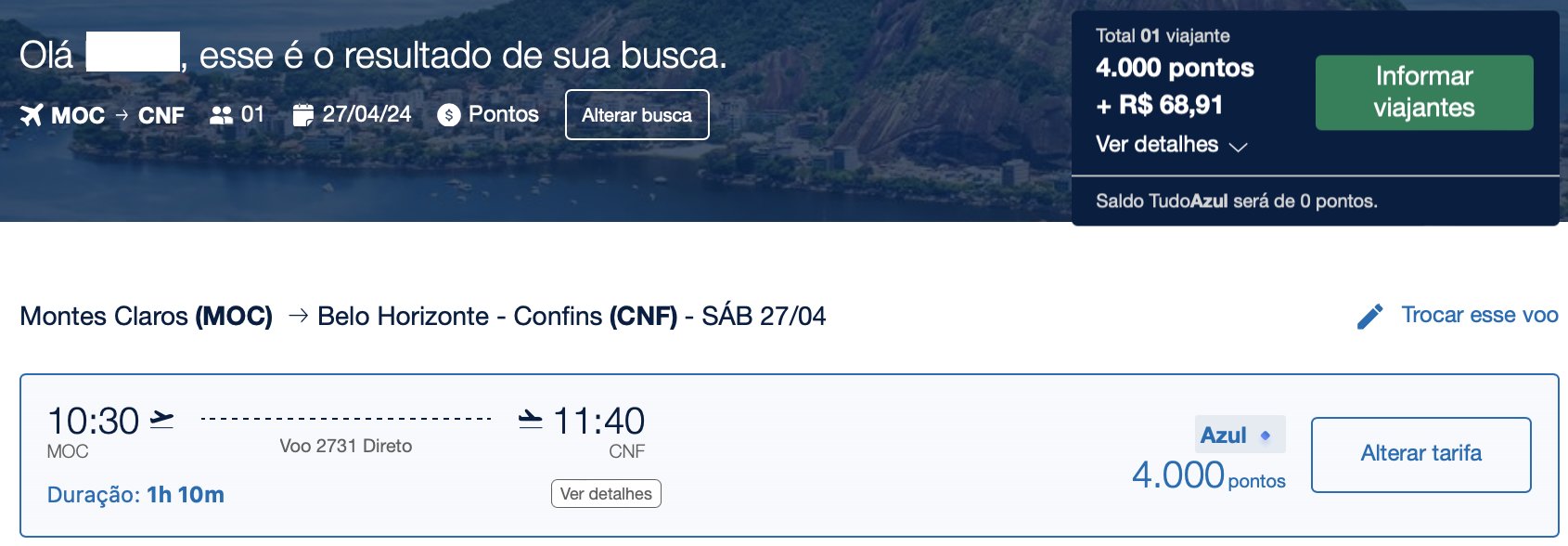Click the airplane icon beside MOC
The height and width of the screenshot is (546, 1568).
(x=32, y=115)
